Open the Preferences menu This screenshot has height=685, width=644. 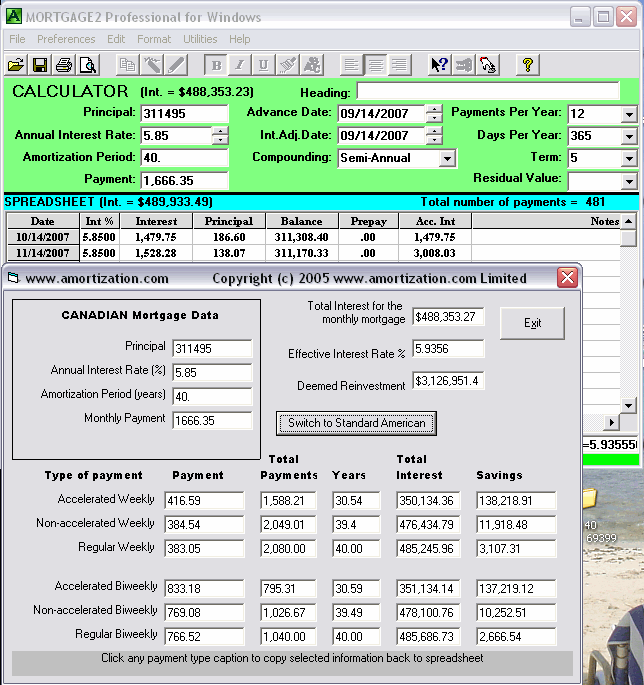pyautogui.click(x=66, y=39)
